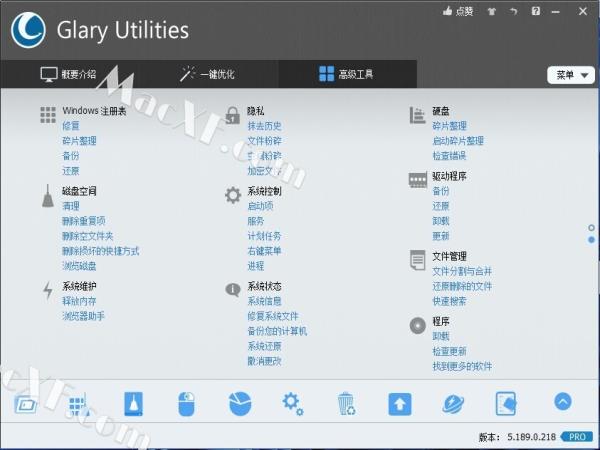Image resolution: width=600 pixels, height=450 pixels.
Task: Click the 磁盘空间 broom icon
Action: [48, 196]
